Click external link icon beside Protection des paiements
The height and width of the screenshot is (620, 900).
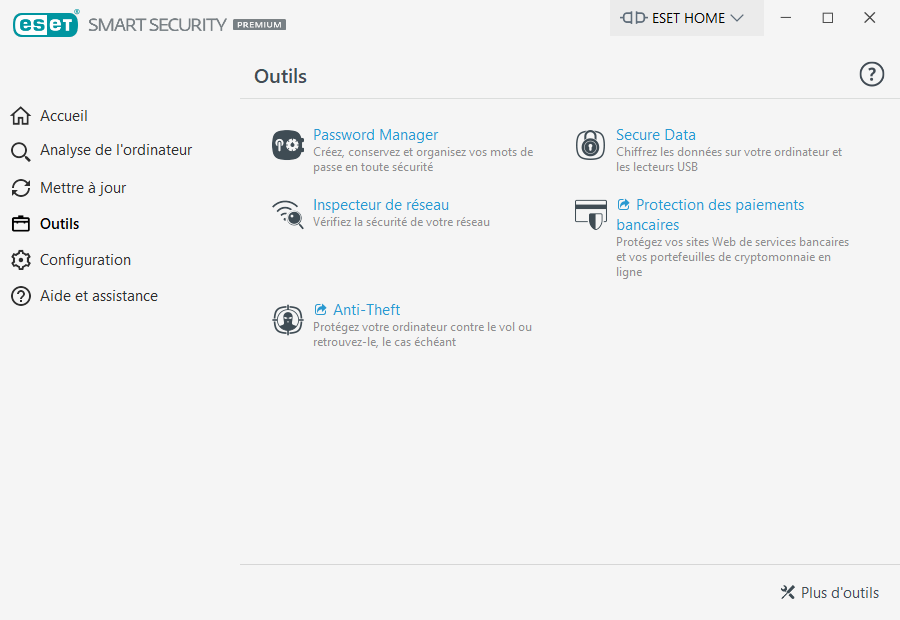coord(623,204)
